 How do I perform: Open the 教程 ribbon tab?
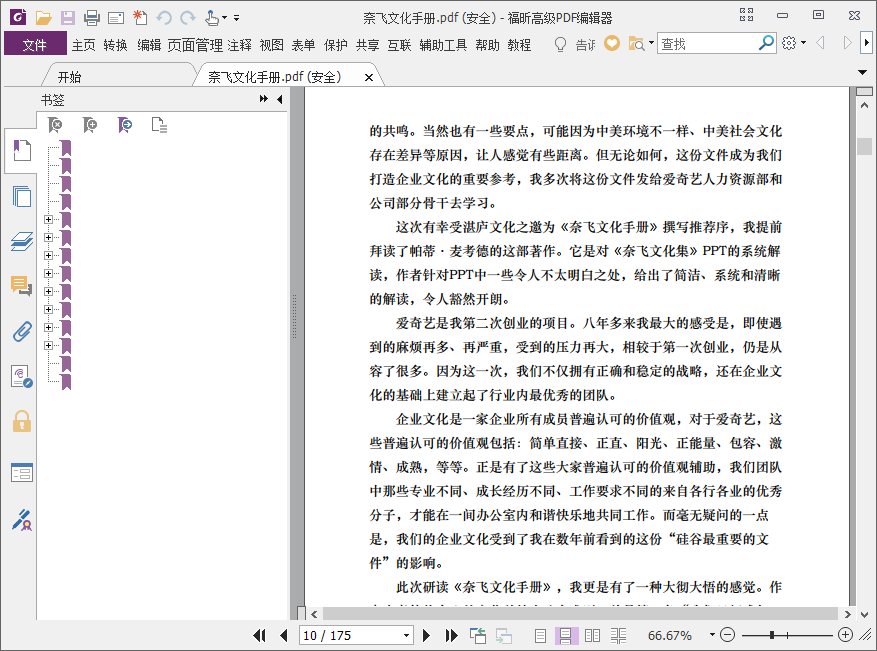[519, 45]
